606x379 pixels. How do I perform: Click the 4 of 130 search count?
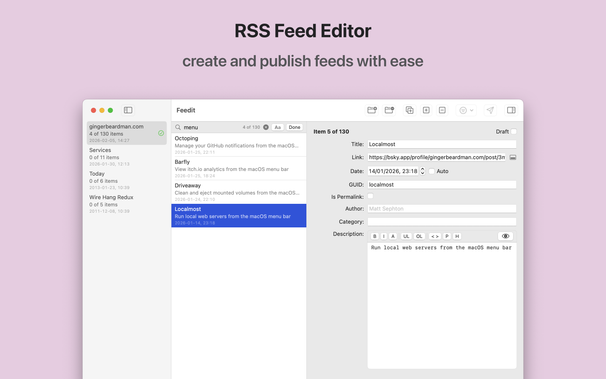(x=251, y=127)
